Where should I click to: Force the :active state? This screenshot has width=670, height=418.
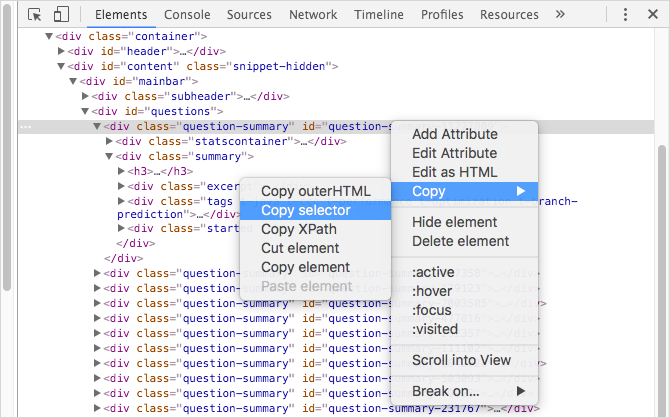(464, 272)
